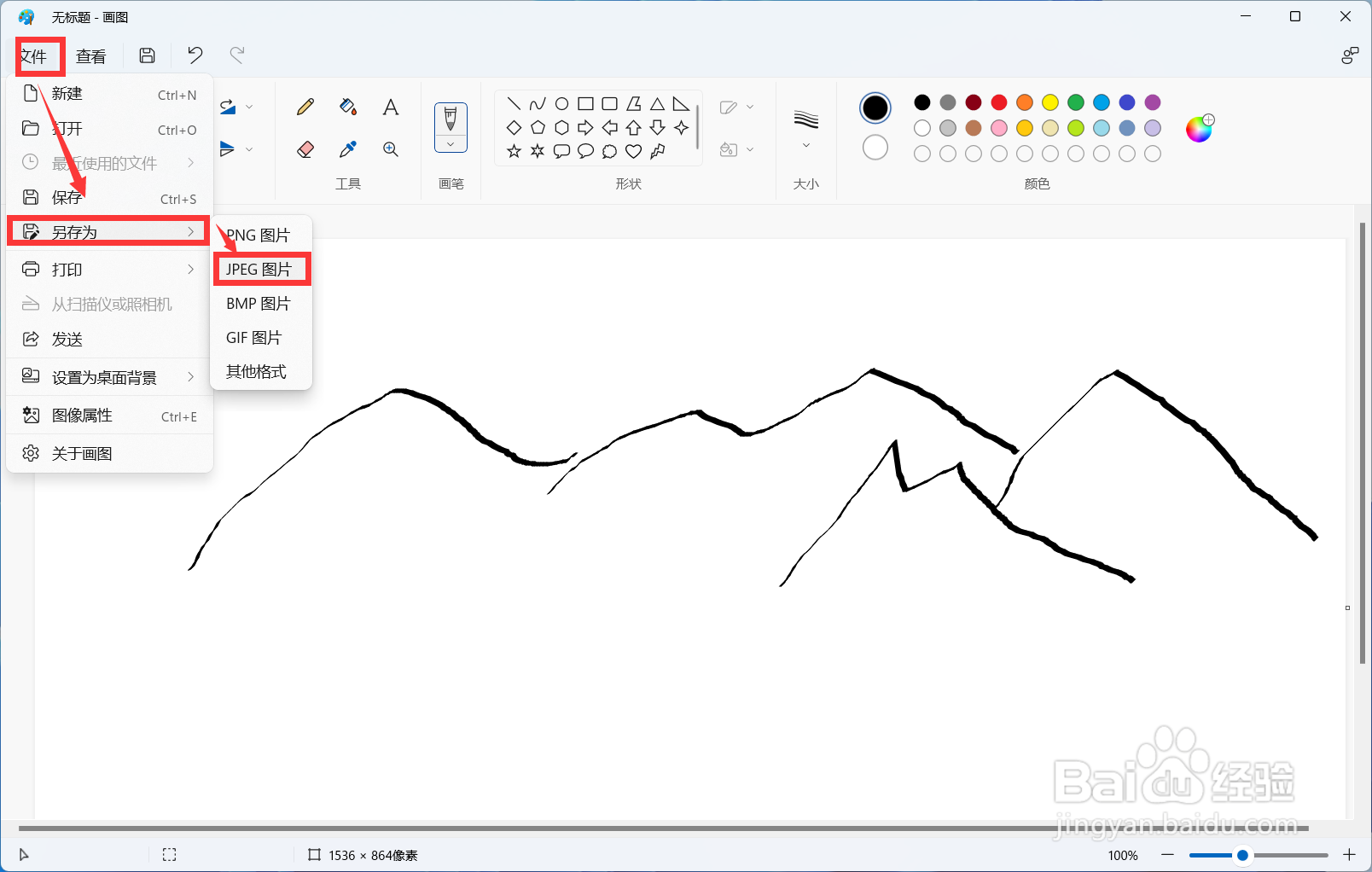Choose the Up arrow shape
This screenshot has height=872, width=1372.
[x=633, y=128]
